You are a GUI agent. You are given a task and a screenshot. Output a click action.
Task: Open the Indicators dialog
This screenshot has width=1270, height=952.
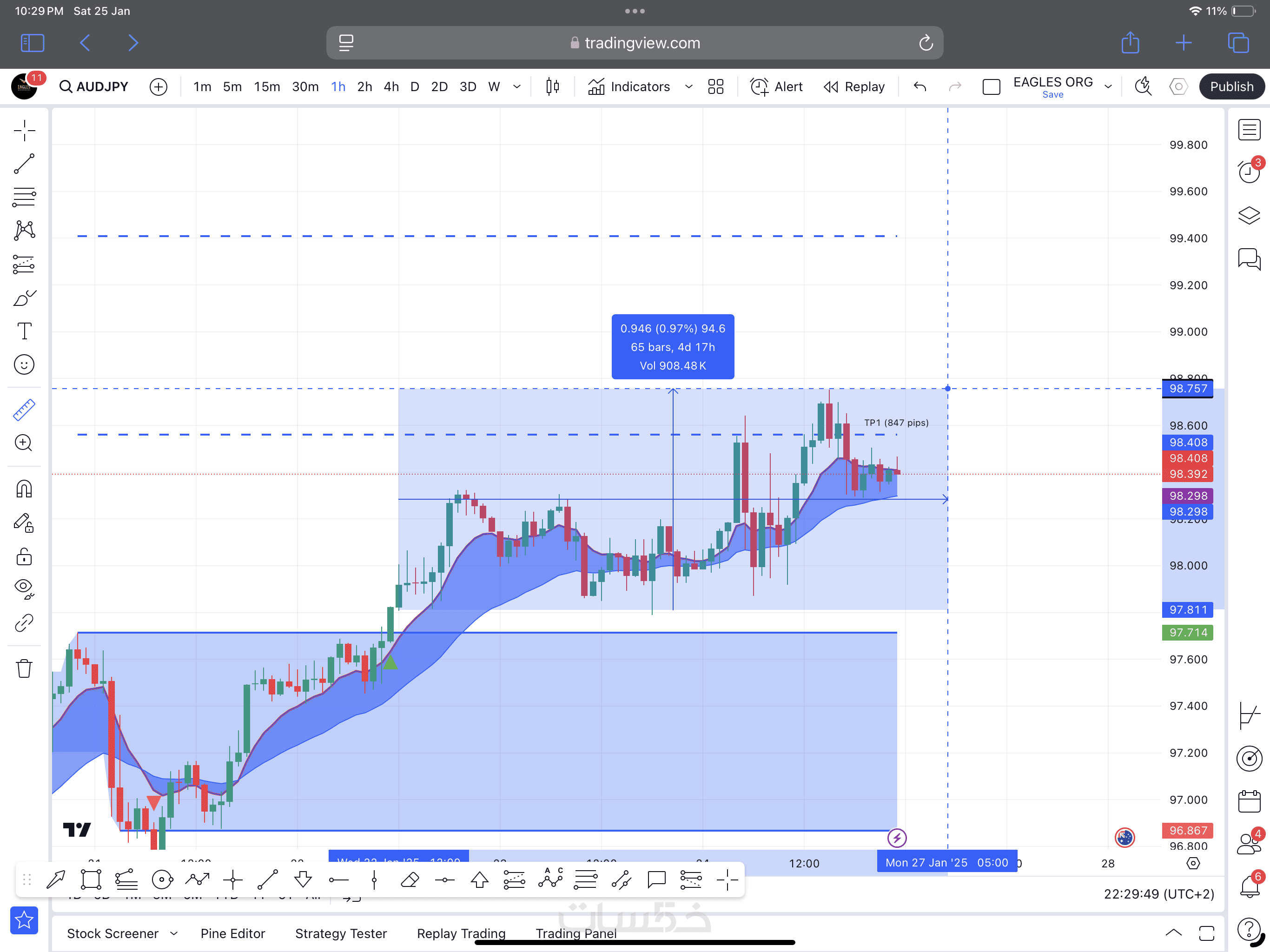[x=628, y=87]
